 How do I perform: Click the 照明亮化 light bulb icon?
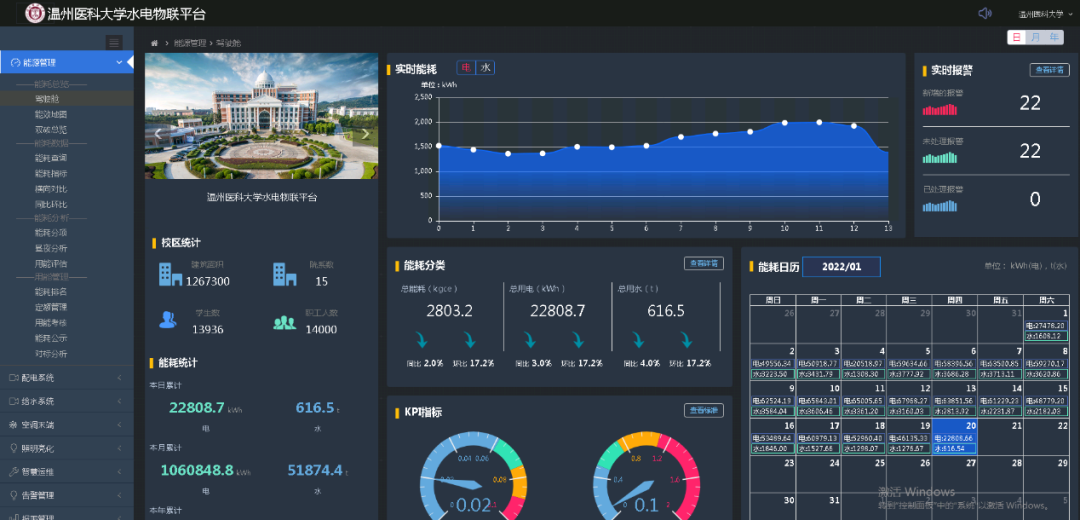pos(14,448)
